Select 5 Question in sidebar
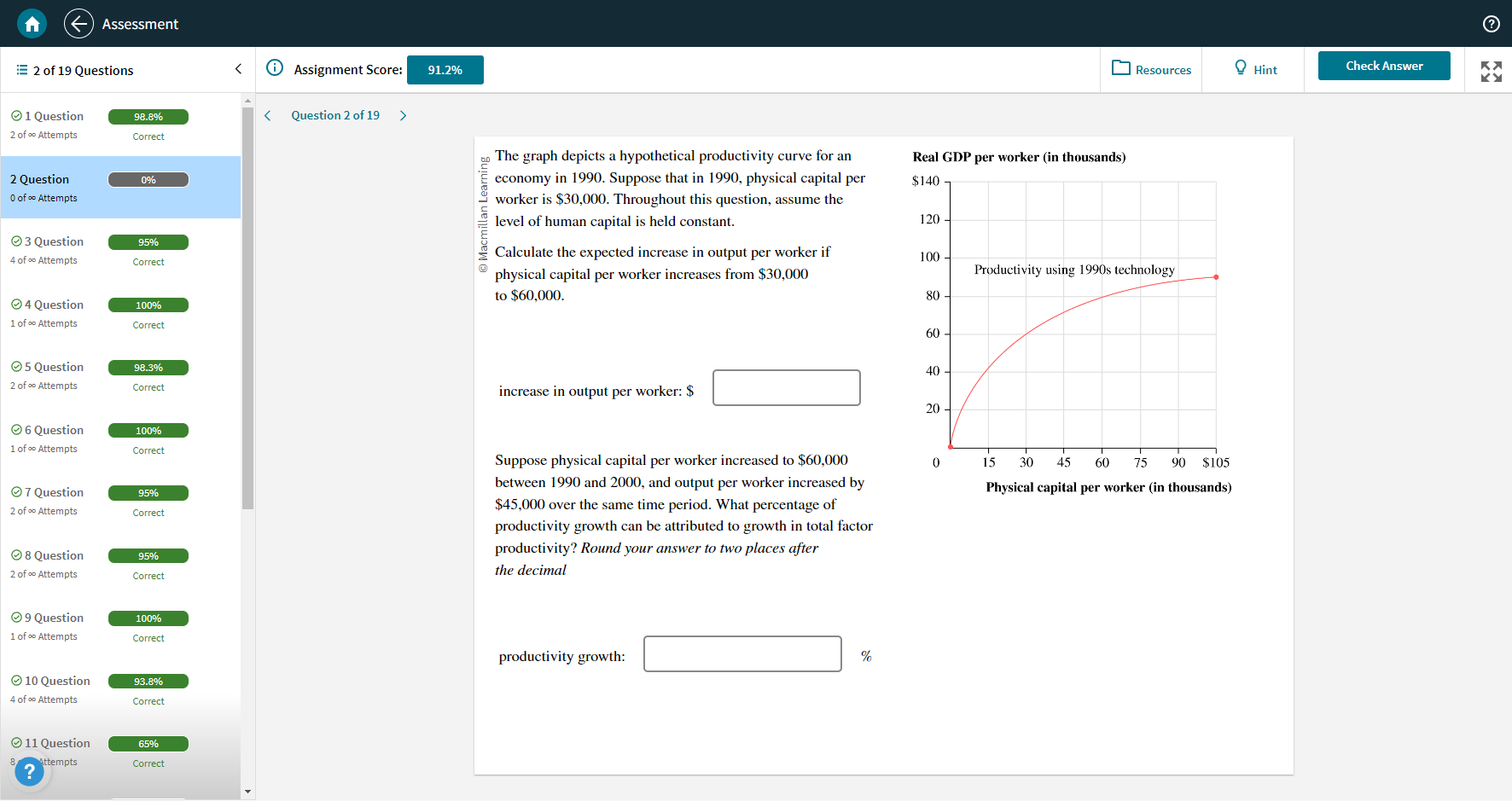 pos(120,375)
